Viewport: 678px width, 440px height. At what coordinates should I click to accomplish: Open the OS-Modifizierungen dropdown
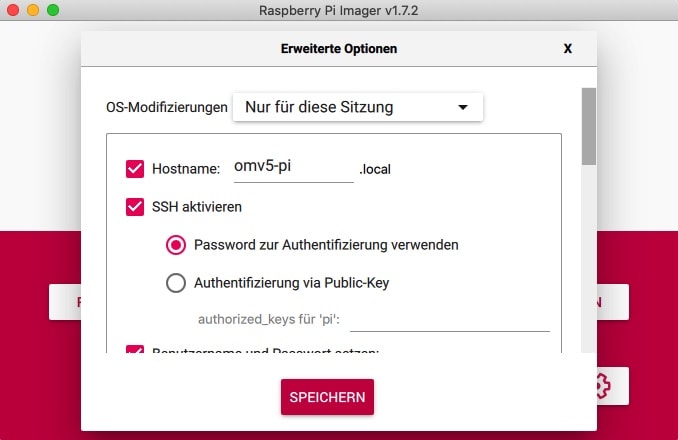(357, 106)
